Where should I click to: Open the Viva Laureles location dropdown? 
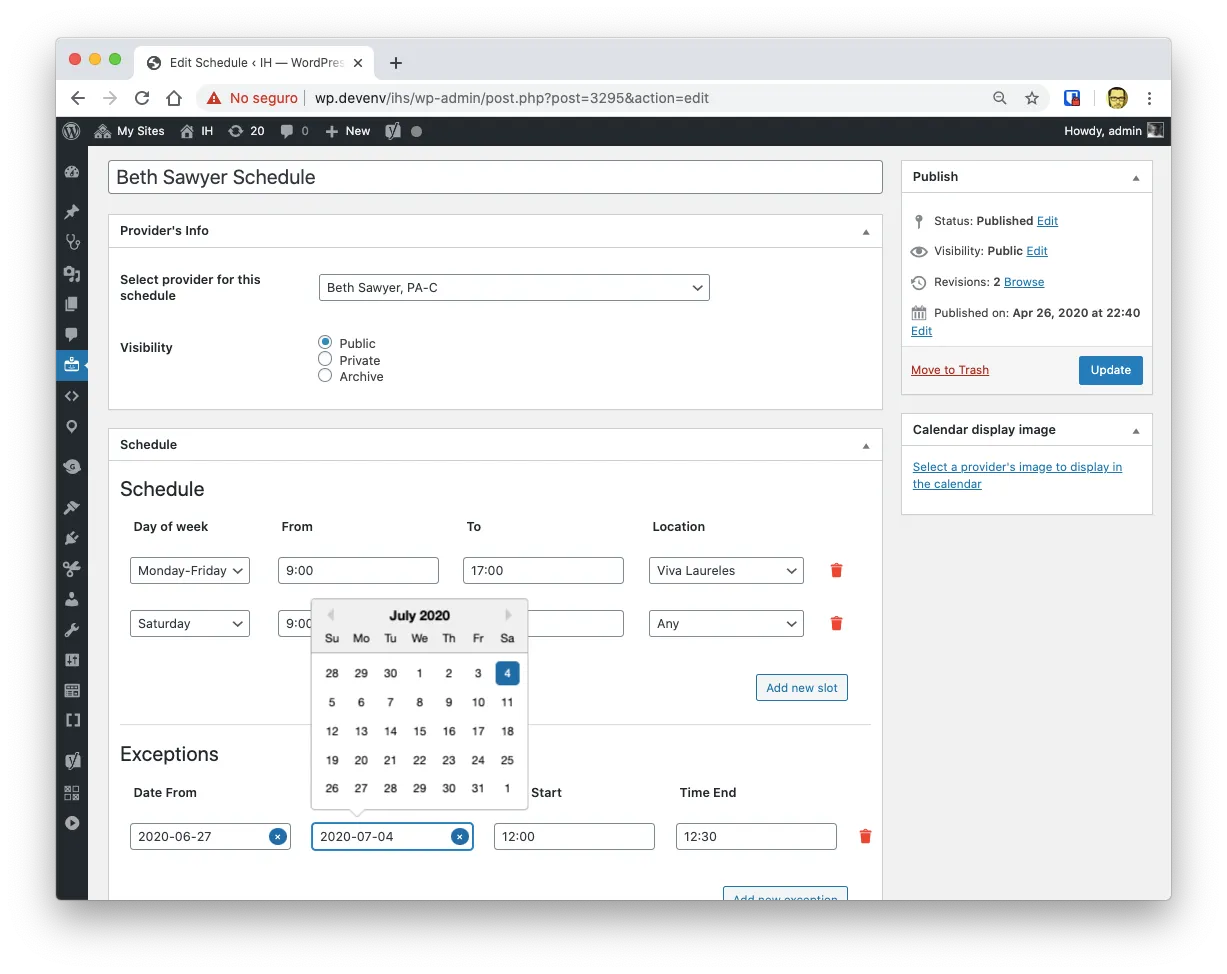[726, 571]
